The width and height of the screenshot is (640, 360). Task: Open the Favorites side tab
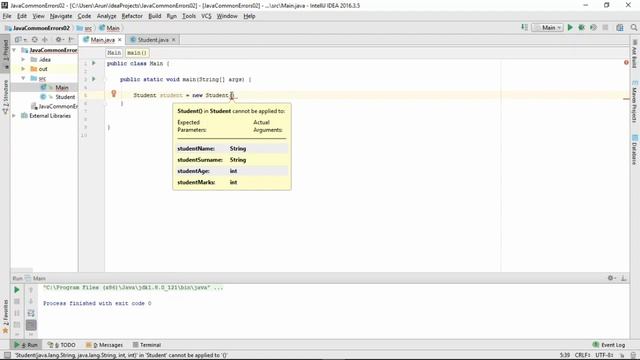pos(6,317)
